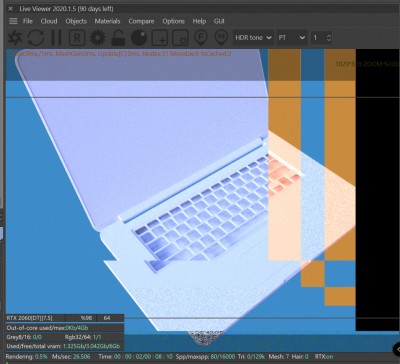This screenshot has height=364, width=400.
Task: Open the Materials menu
Action: pos(107,21)
